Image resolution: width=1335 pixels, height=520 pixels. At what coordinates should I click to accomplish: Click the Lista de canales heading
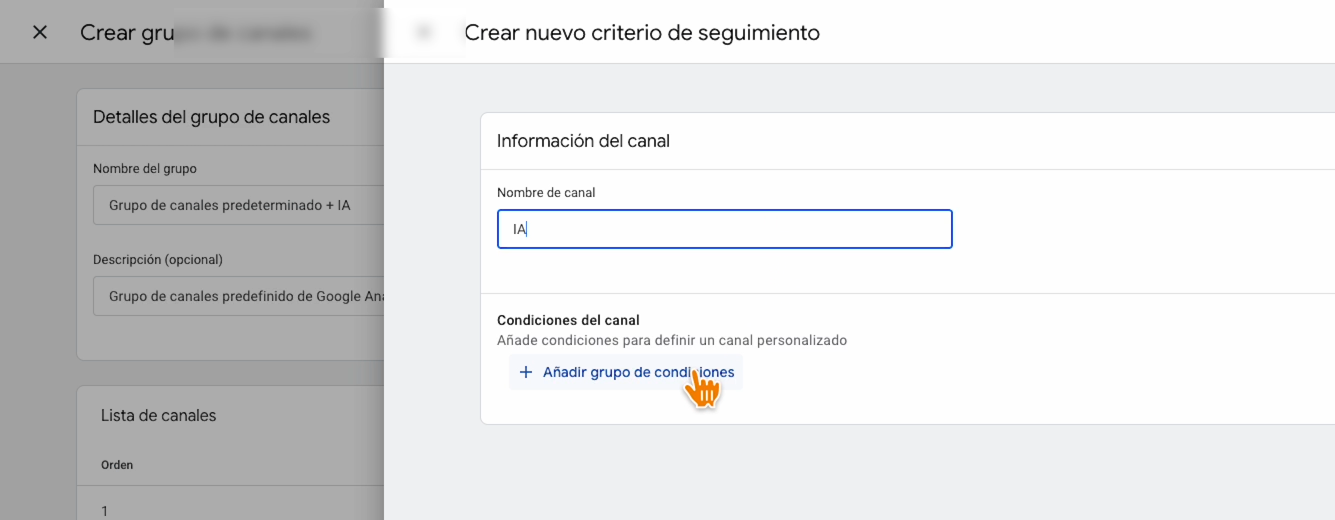[158, 415]
